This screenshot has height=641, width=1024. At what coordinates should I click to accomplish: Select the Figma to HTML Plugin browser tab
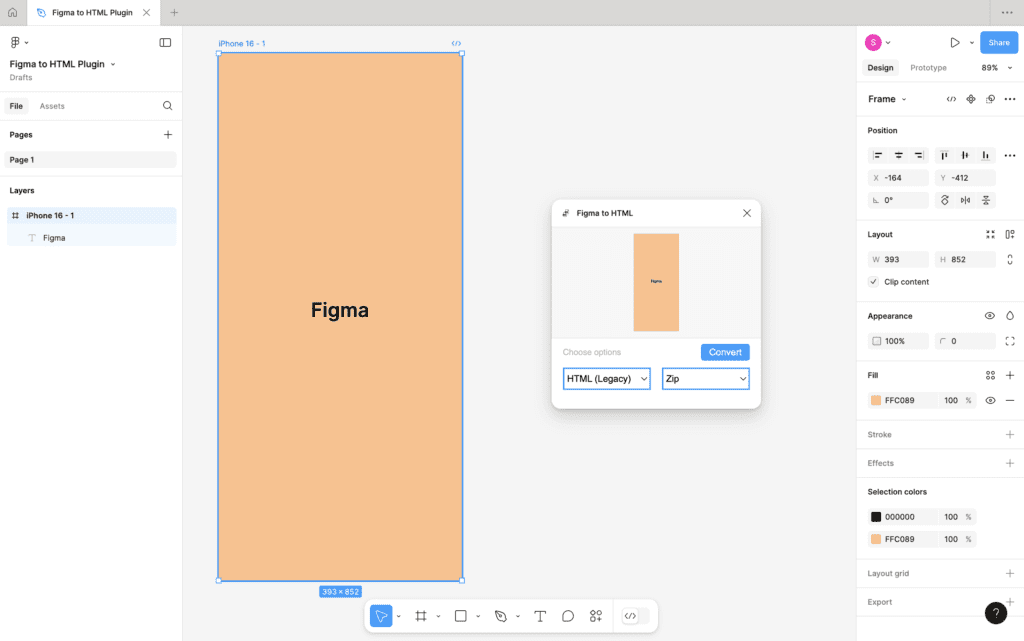point(92,12)
